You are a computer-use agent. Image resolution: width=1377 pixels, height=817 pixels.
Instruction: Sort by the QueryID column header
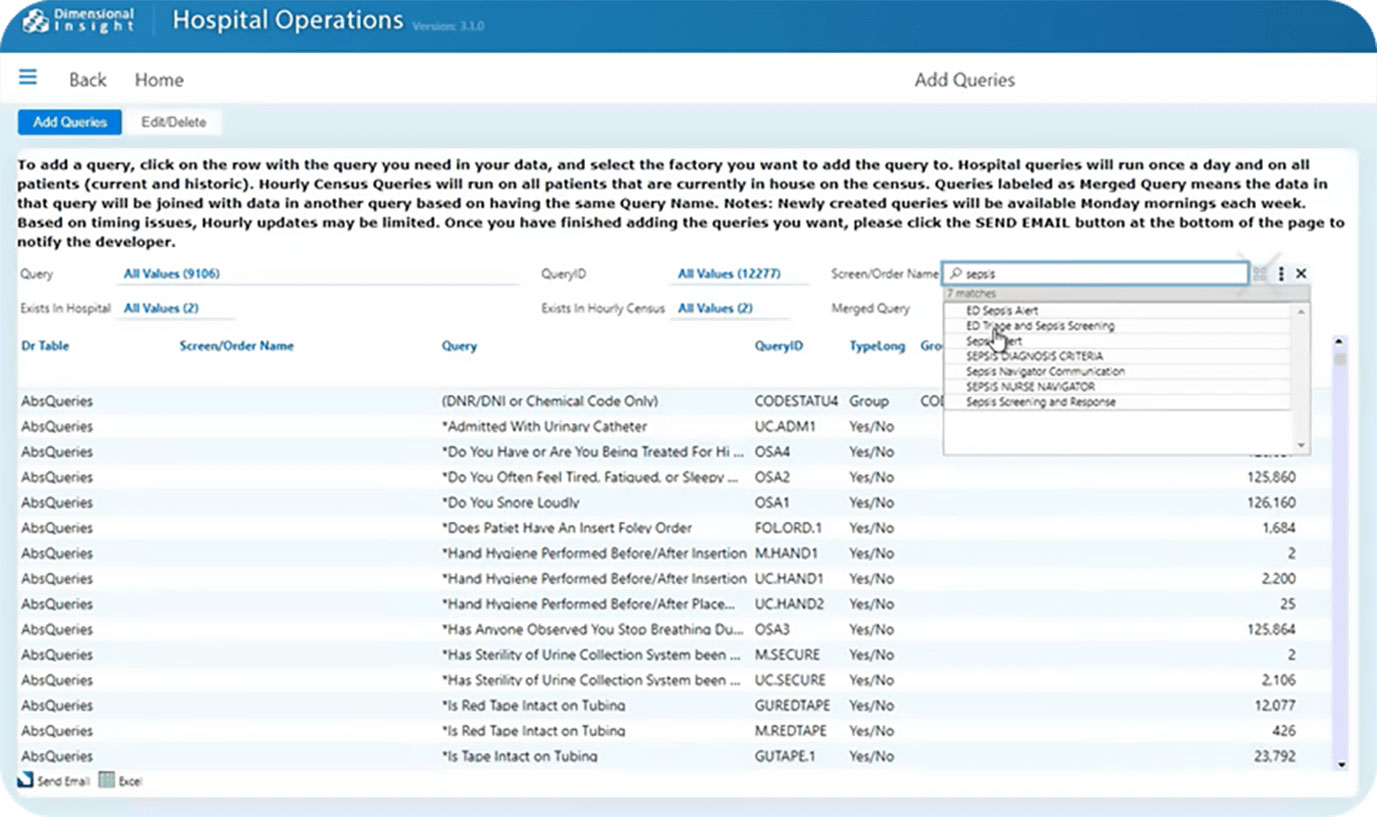tap(777, 346)
